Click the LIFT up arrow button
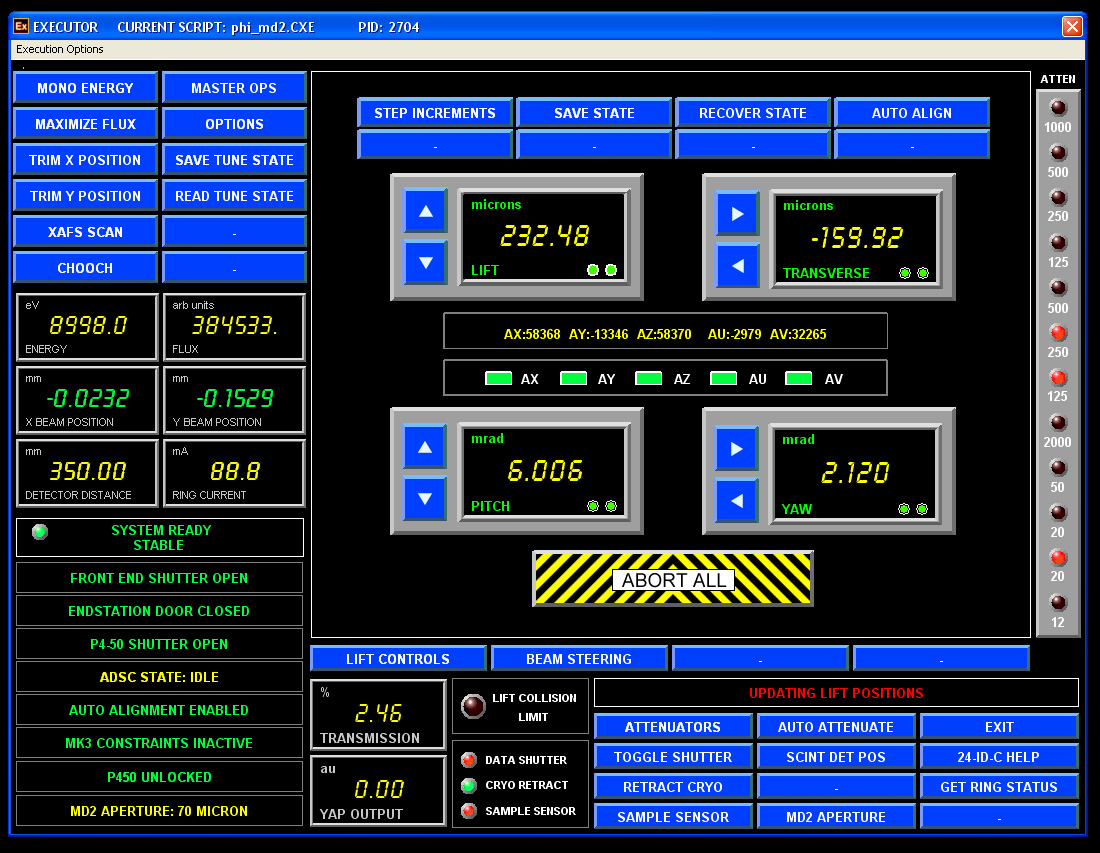The image size is (1100, 853). (425, 212)
